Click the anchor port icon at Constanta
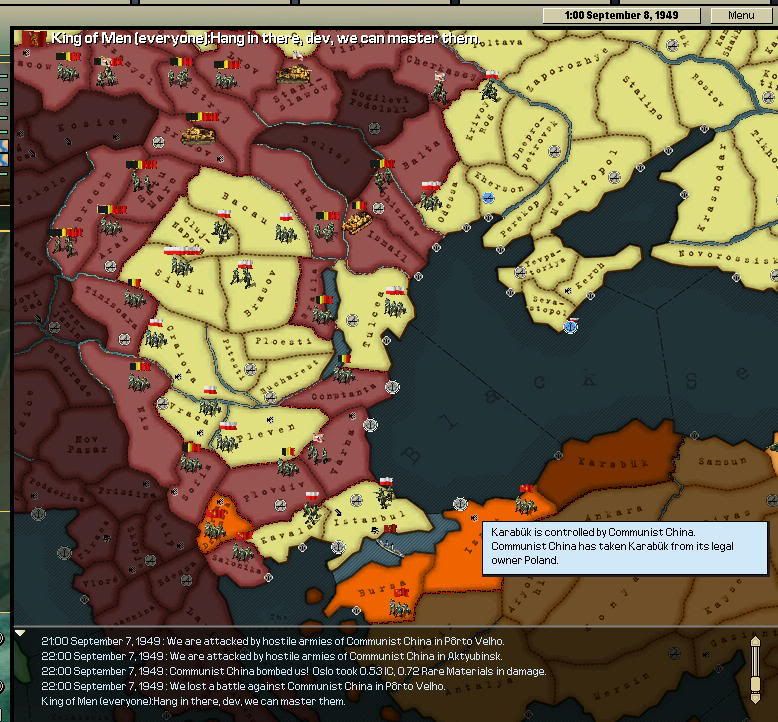 [392, 387]
